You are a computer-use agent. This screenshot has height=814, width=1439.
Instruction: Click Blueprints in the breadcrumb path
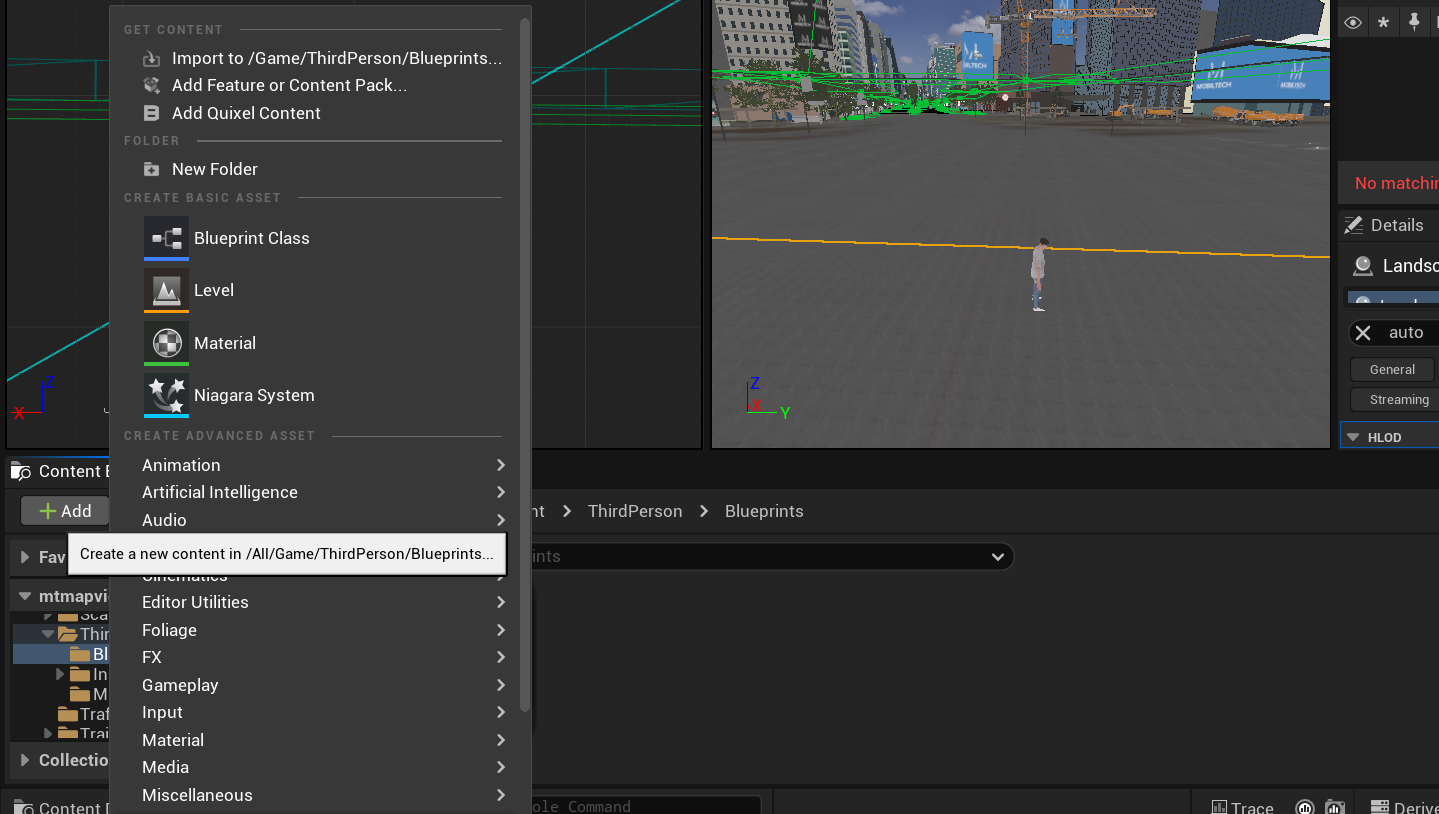pyautogui.click(x=764, y=511)
